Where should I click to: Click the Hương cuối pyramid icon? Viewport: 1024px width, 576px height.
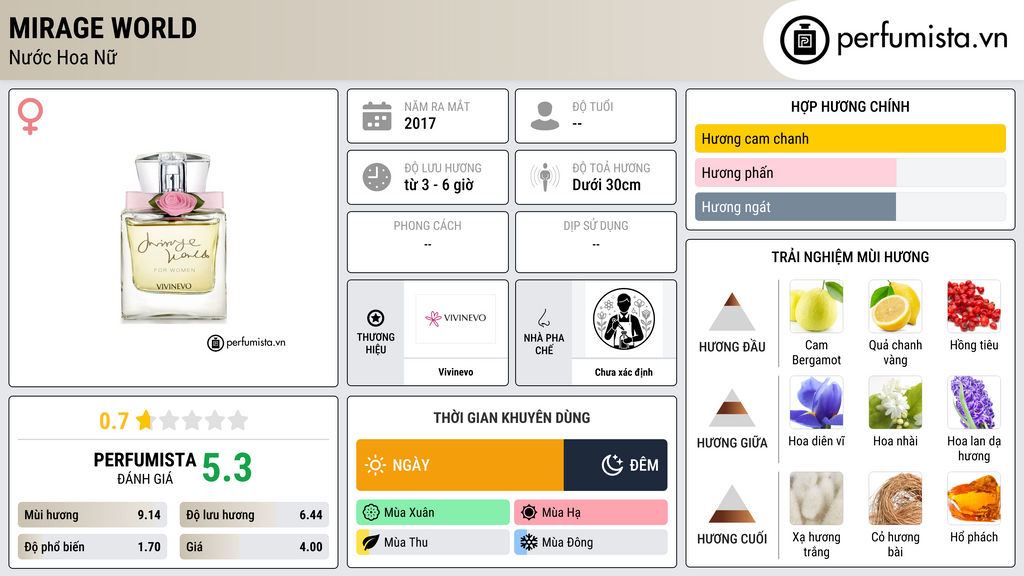click(x=732, y=504)
